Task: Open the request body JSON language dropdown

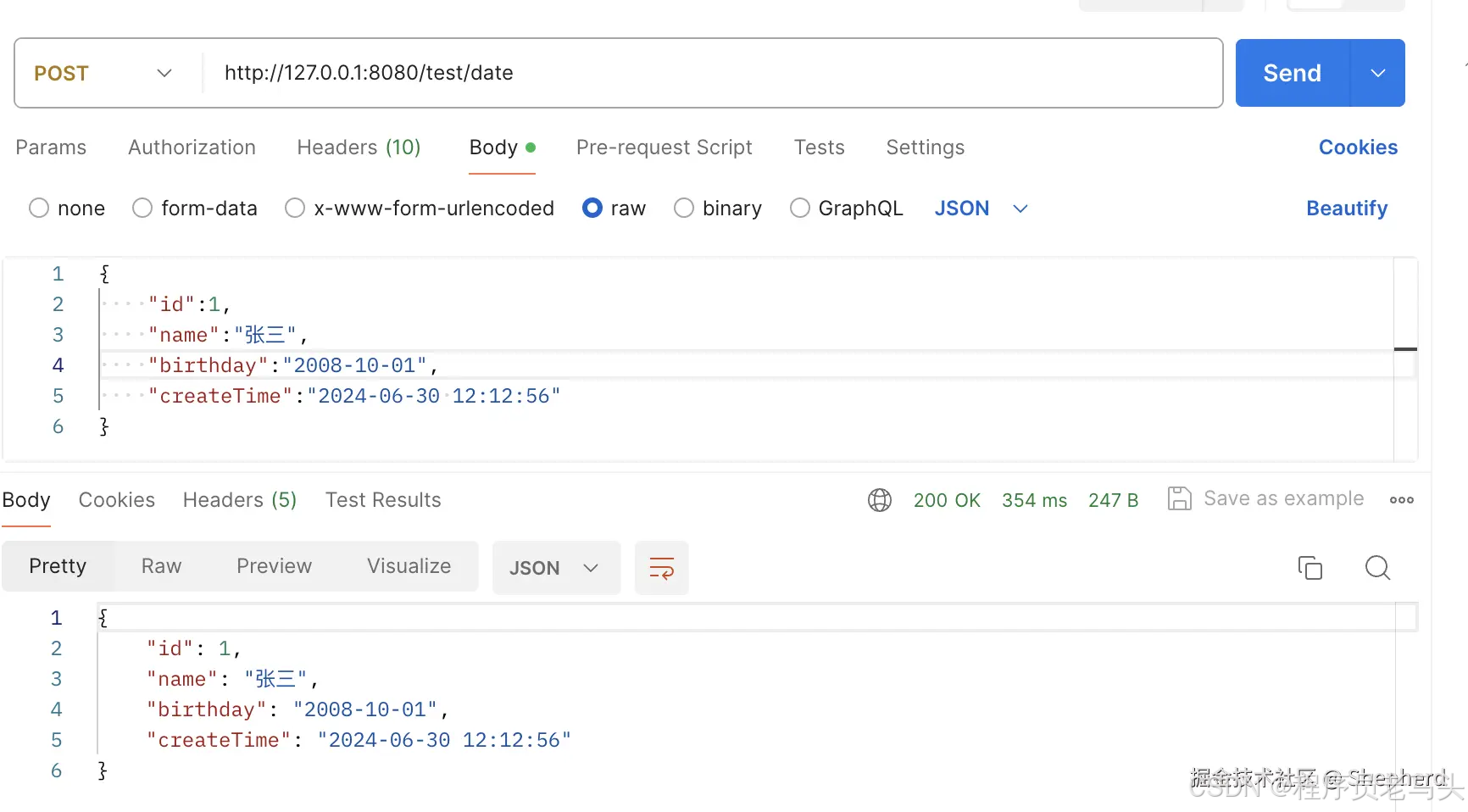Action: click(981, 208)
